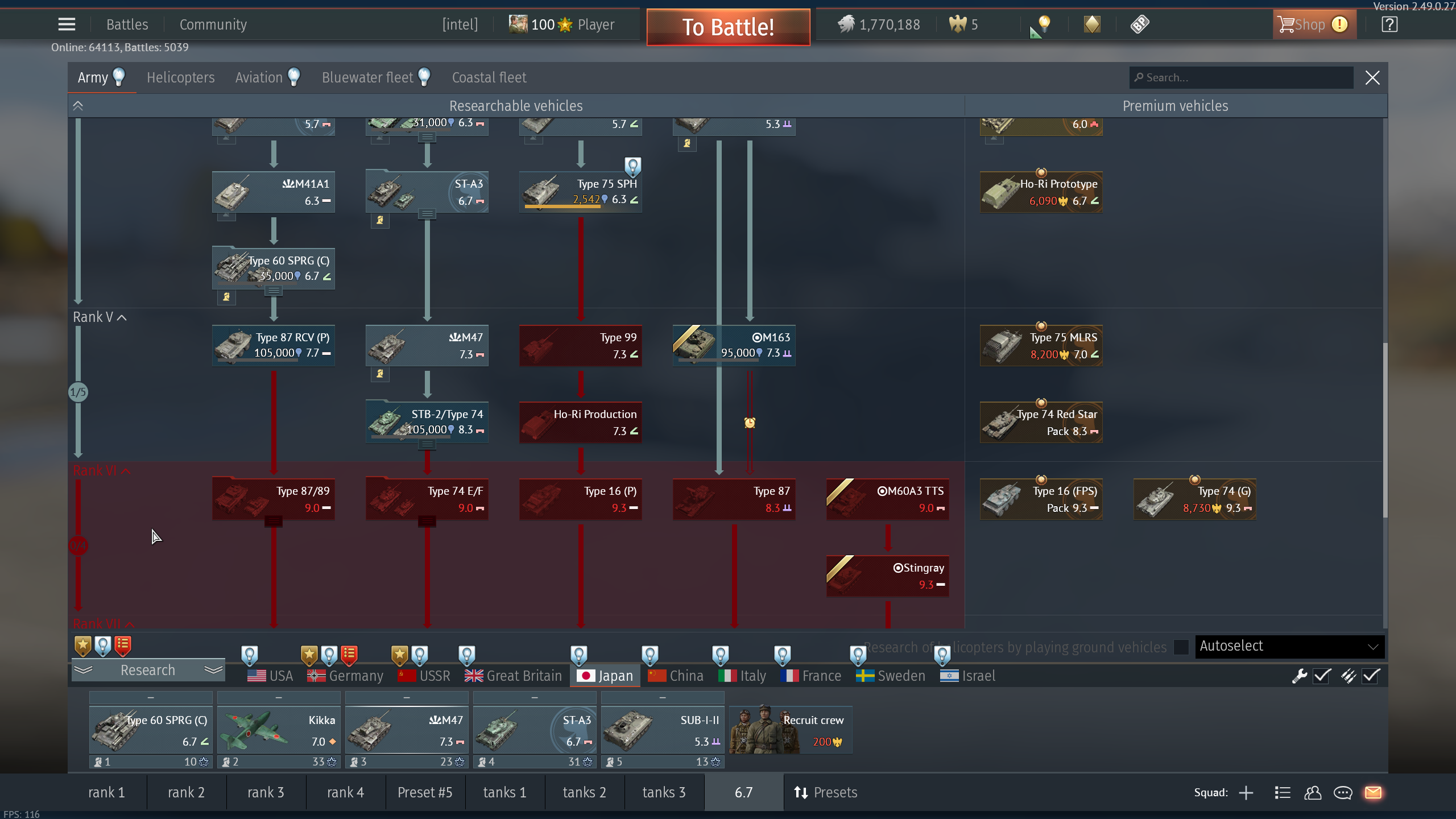The width and height of the screenshot is (1456, 819).
Task: Open the Autoselect dropdown
Action: 1289,646
